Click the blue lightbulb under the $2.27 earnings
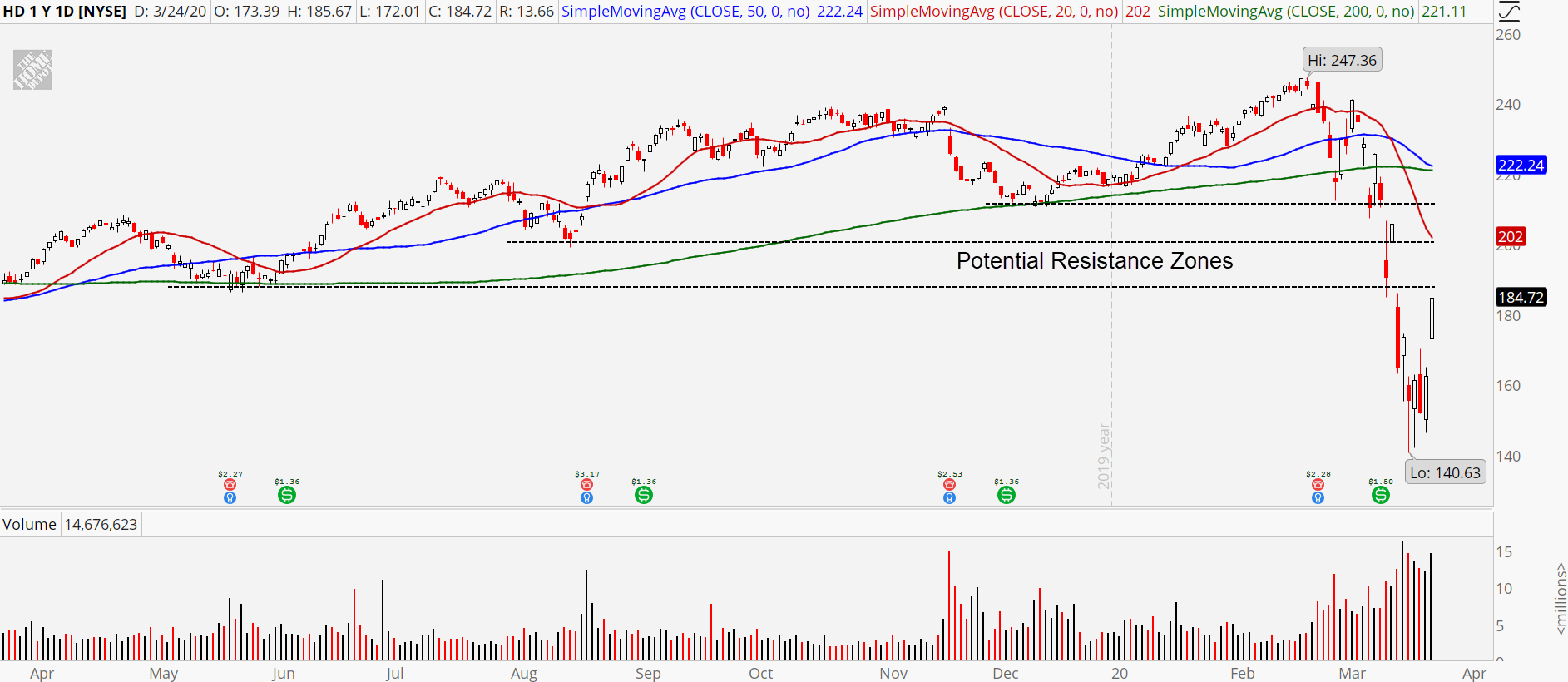1568x682 pixels. (230, 497)
